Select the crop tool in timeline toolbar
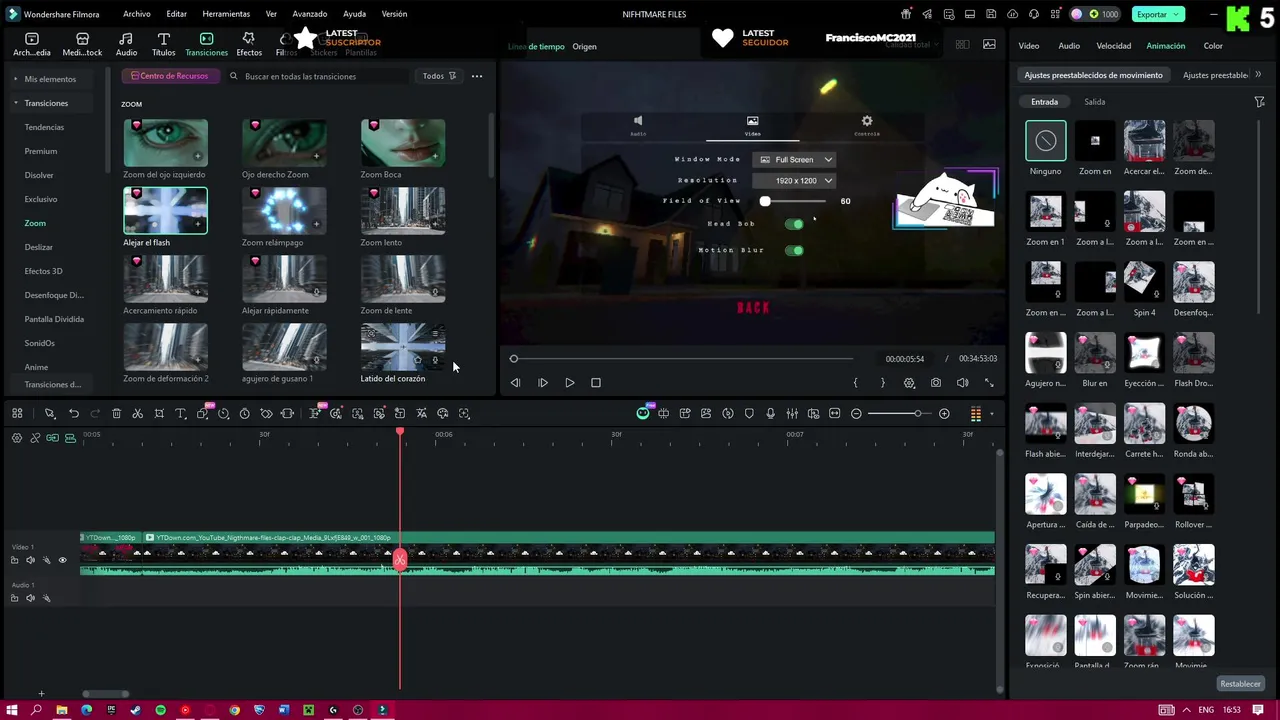The image size is (1280, 720). [x=159, y=413]
